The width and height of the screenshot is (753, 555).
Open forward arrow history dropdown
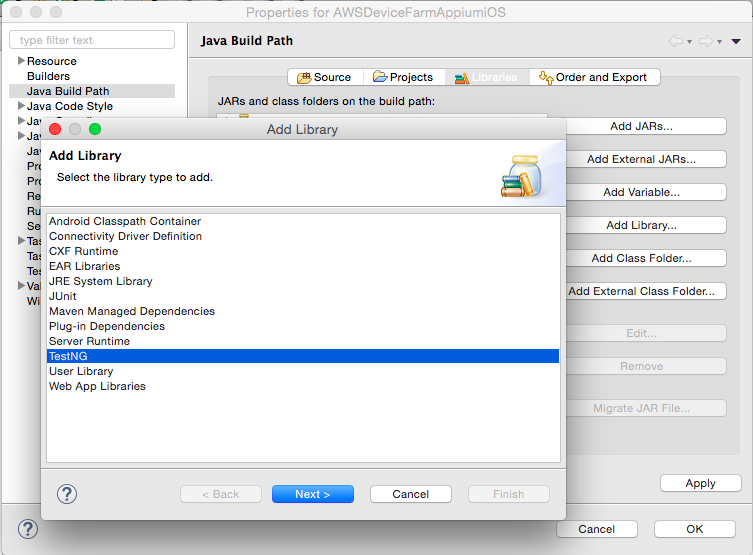click(719, 42)
